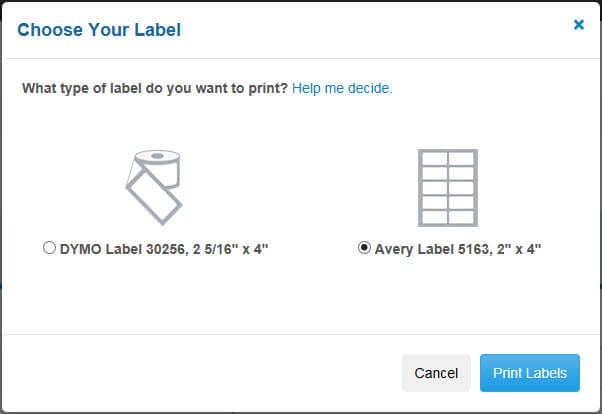Click the Choose Your Label title
The height and width of the screenshot is (414, 602).
(98, 29)
